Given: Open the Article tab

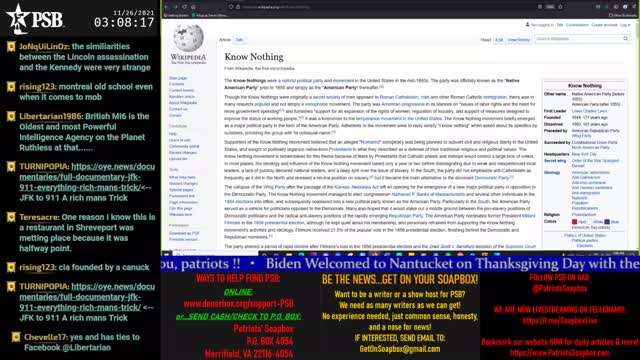Looking at the screenshot, I should tap(225, 40).
